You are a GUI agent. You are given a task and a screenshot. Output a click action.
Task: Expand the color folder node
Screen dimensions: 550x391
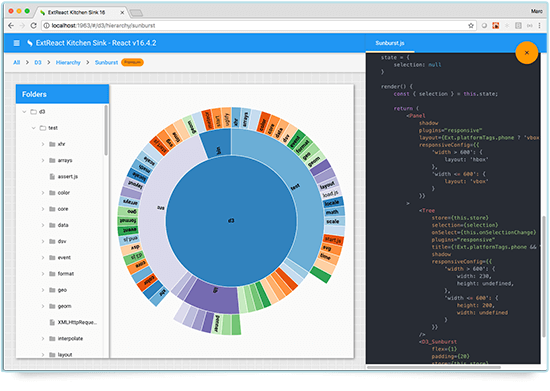click(x=43, y=193)
